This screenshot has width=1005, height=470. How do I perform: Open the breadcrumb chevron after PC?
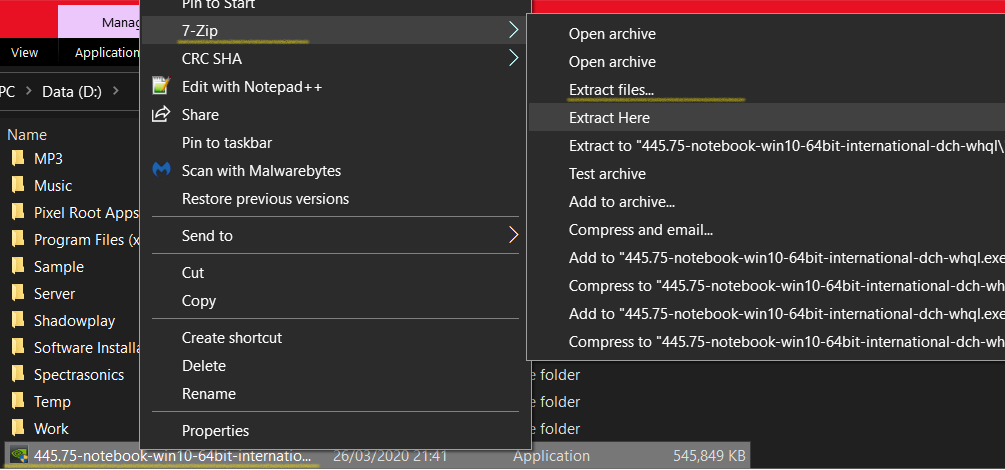(x=29, y=91)
